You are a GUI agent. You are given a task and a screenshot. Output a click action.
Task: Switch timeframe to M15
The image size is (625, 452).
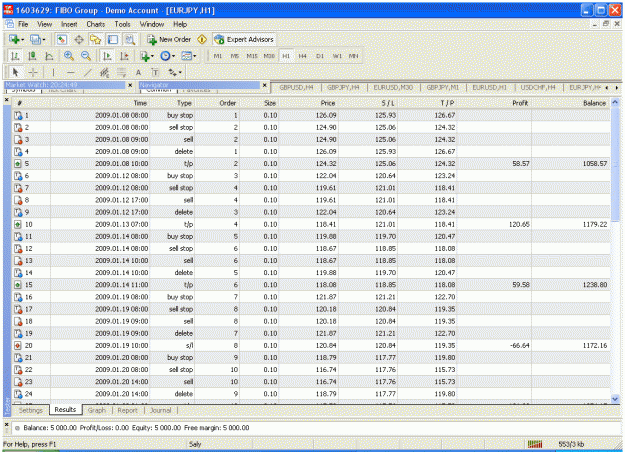click(252, 56)
